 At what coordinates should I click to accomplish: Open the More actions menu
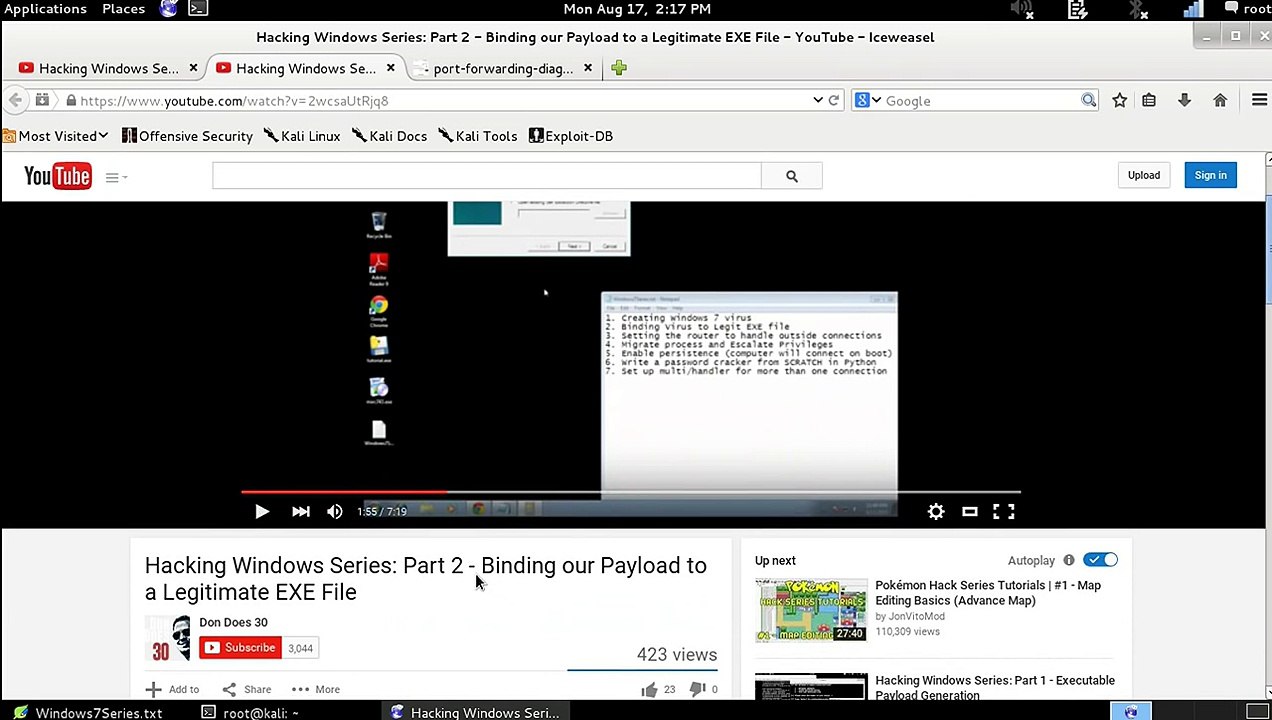(x=316, y=689)
